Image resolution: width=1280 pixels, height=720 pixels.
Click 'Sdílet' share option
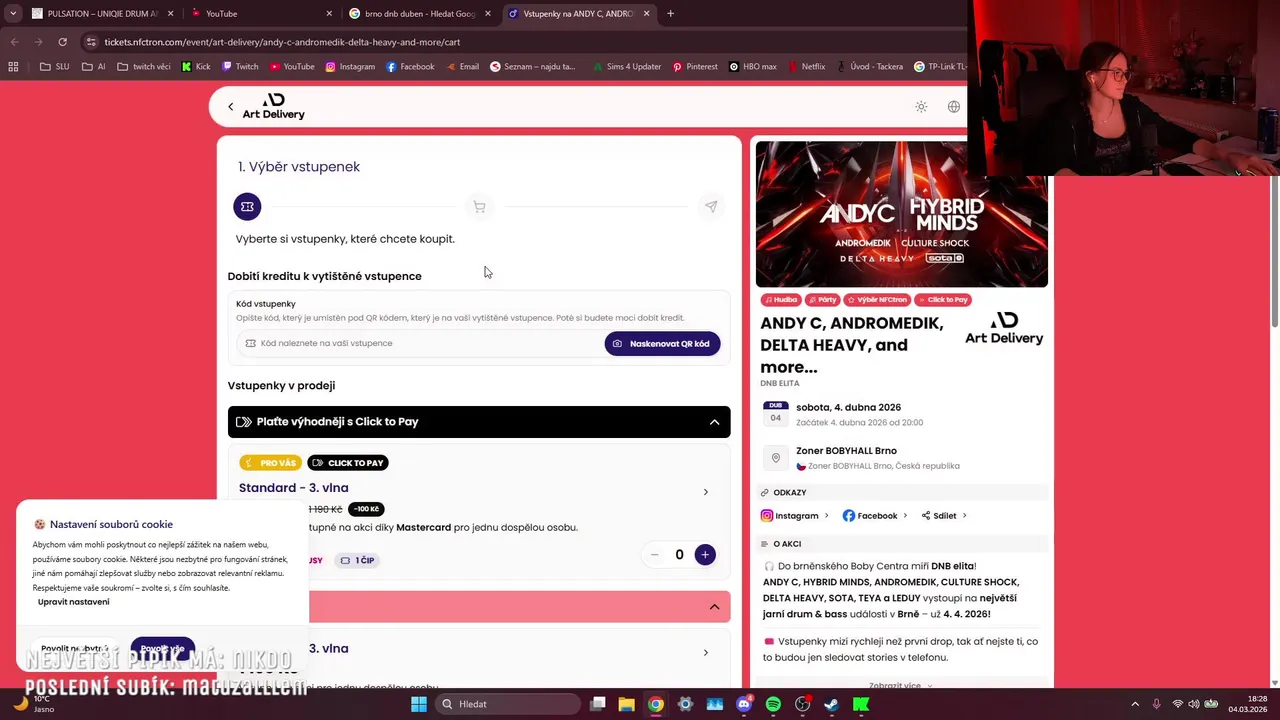pos(943,516)
